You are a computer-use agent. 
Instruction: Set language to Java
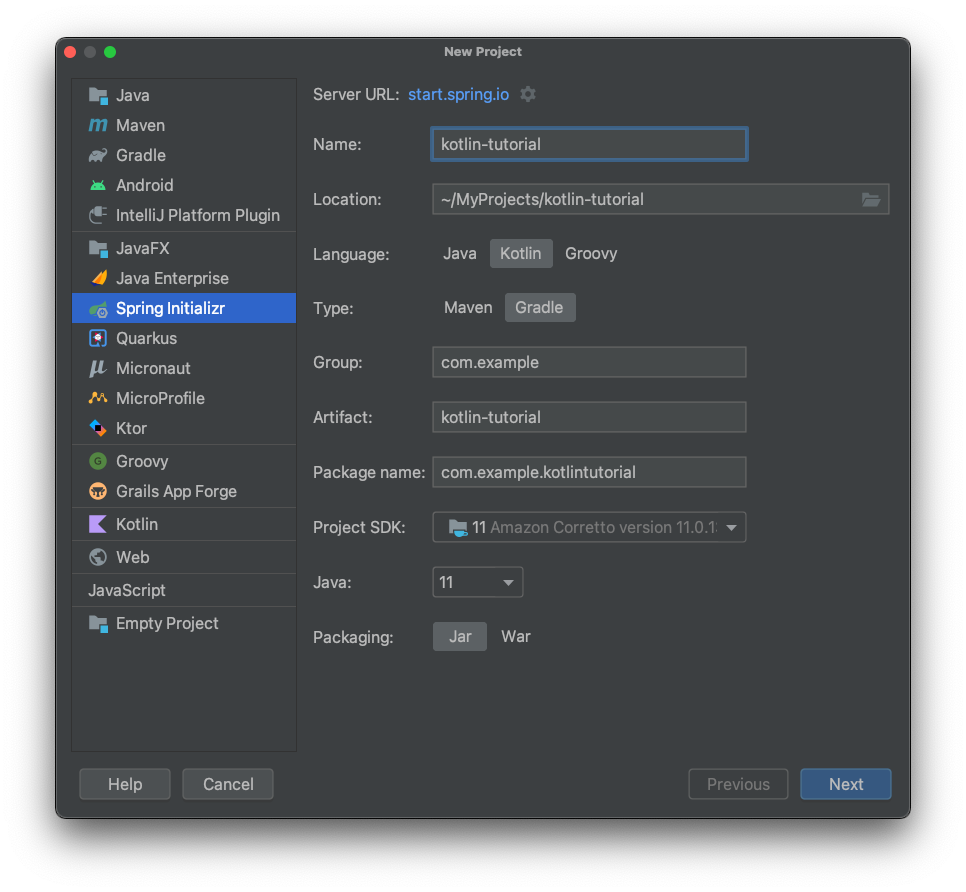[460, 253]
